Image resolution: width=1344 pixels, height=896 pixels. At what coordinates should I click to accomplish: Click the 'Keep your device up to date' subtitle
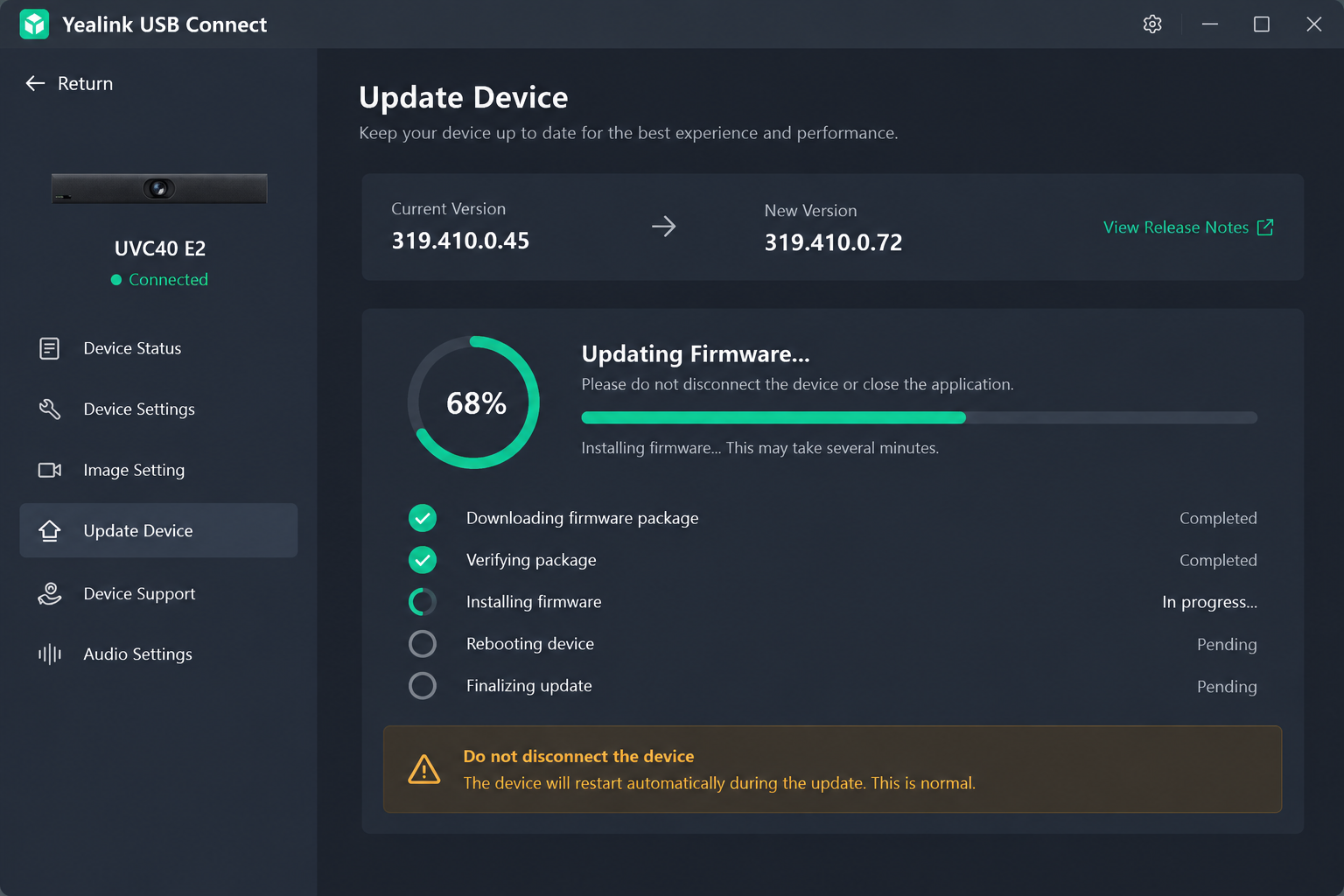pos(628,133)
